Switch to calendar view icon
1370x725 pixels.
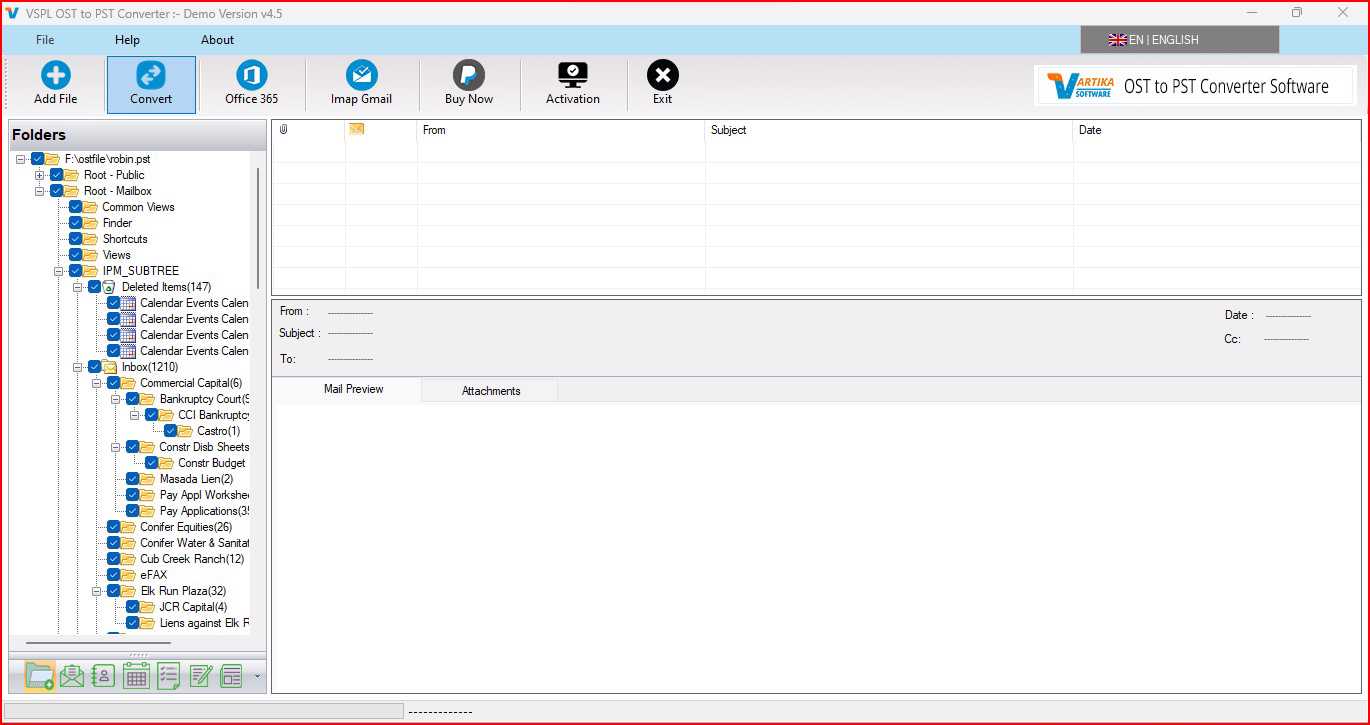tap(136, 676)
